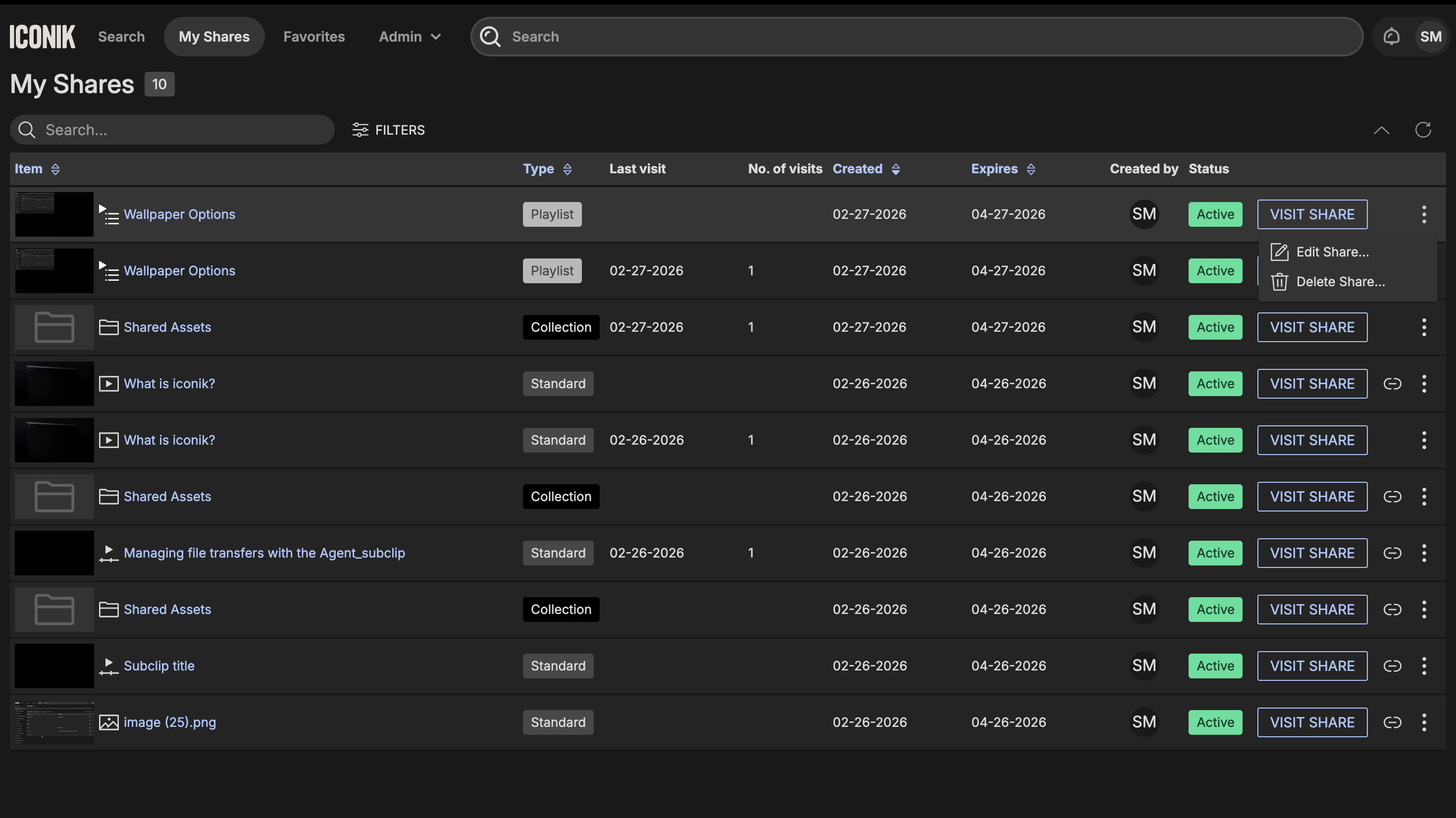
Task: Open three-dot menu for image (25).png row
Action: 1424,722
